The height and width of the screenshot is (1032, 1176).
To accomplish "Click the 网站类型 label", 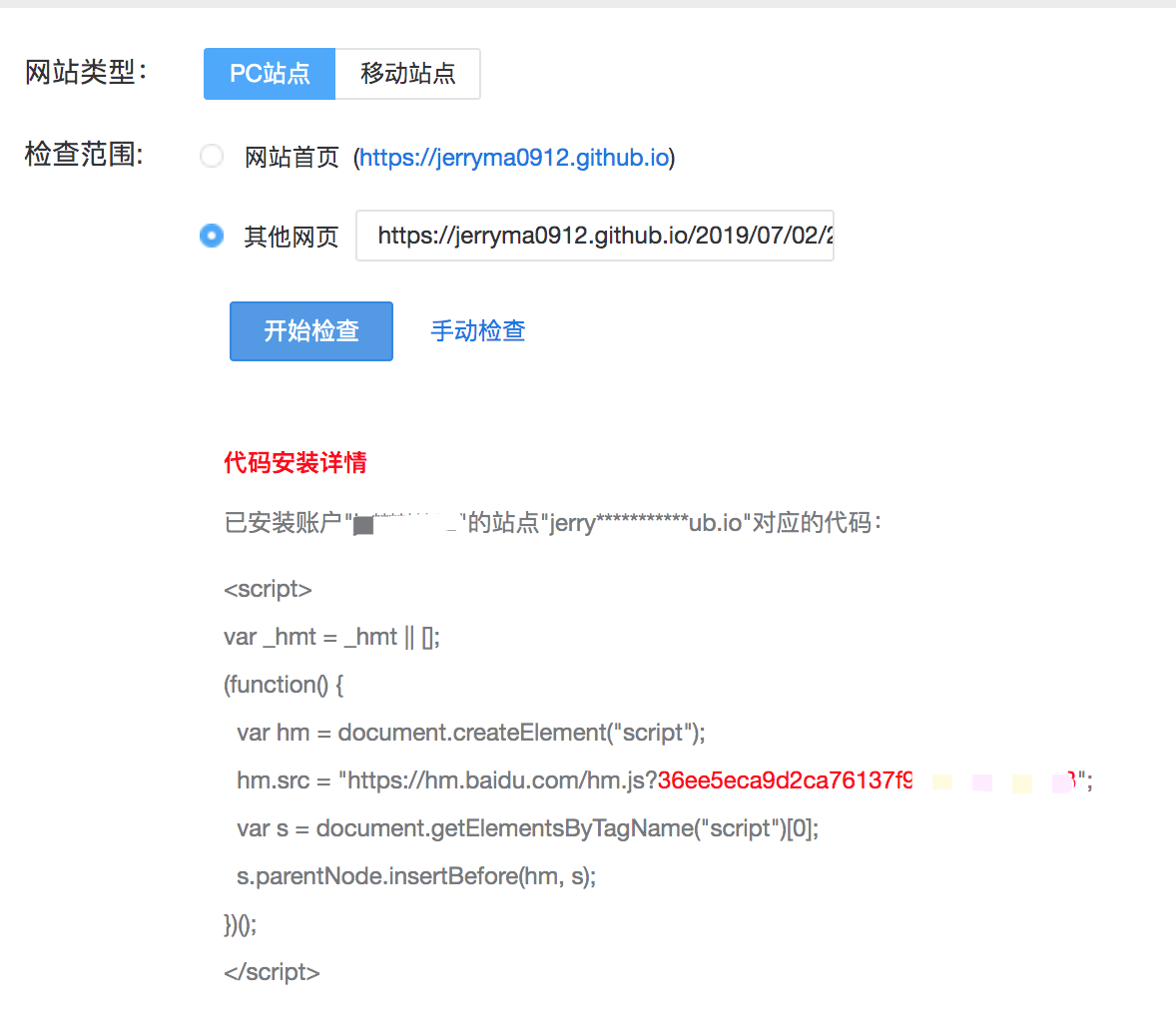I will tap(86, 72).
